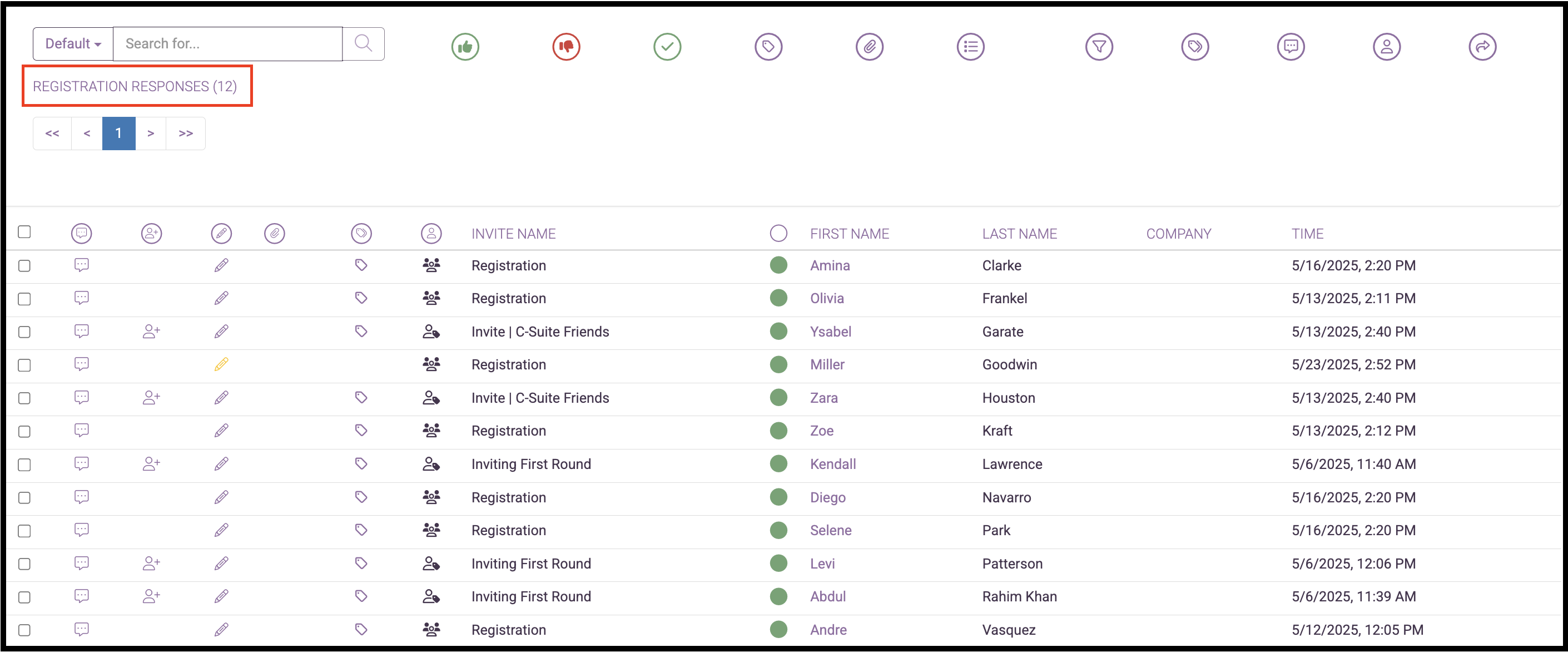
Task: Click the comment bubble icon in toolbar
Action: (1291, 46)
